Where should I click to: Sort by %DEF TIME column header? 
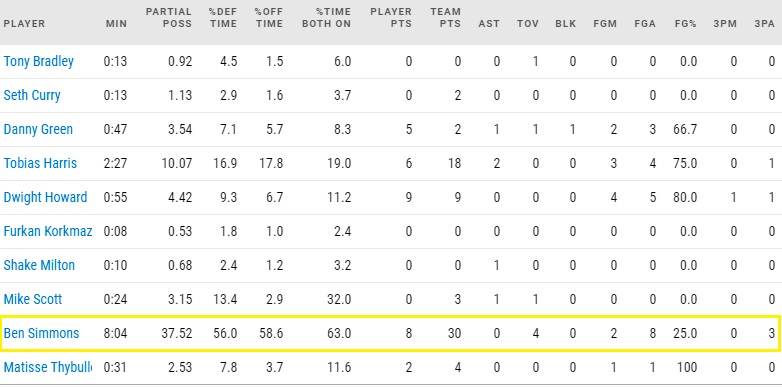coord(223,17)
